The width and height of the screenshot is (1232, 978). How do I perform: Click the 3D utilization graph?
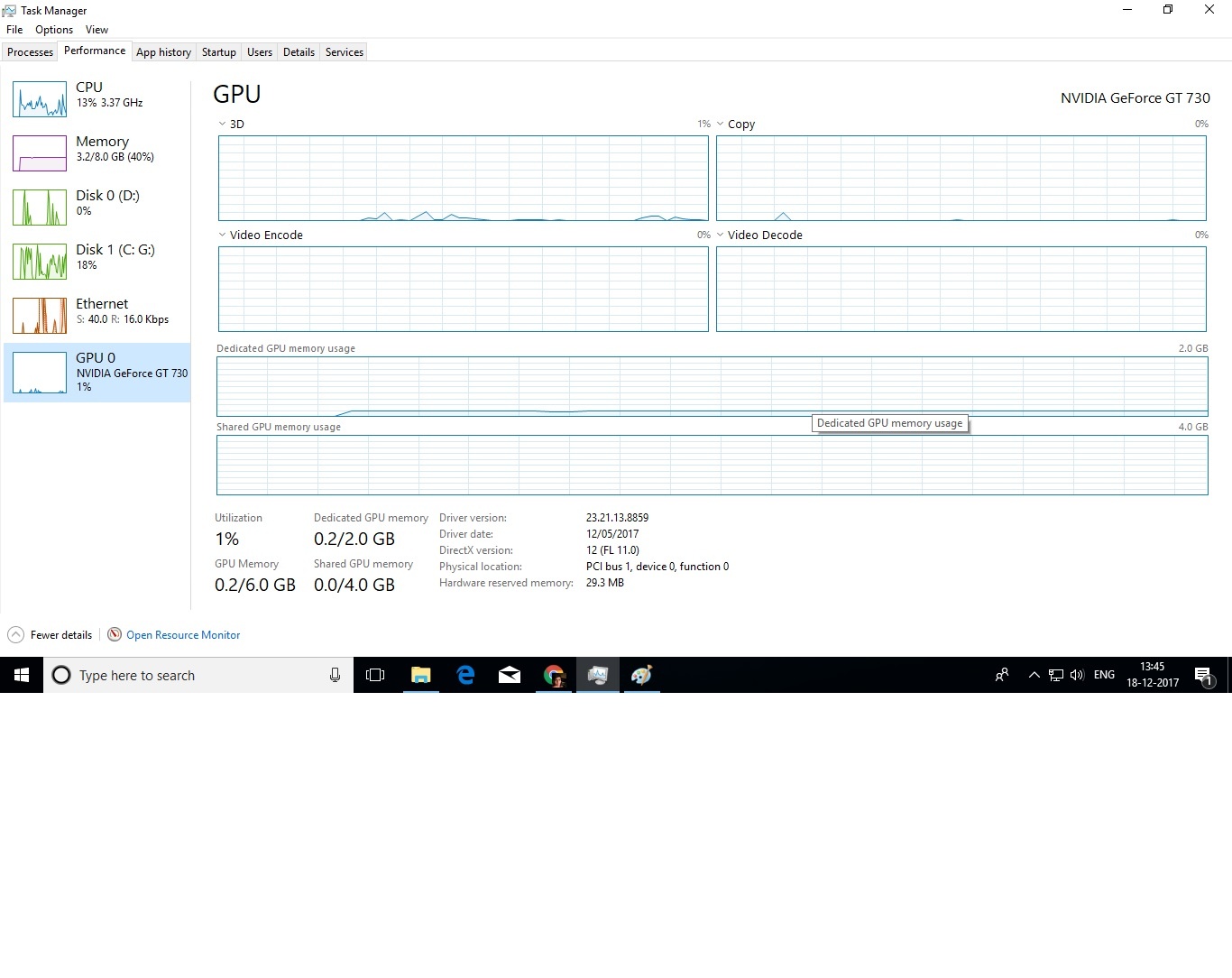[463, 178]
